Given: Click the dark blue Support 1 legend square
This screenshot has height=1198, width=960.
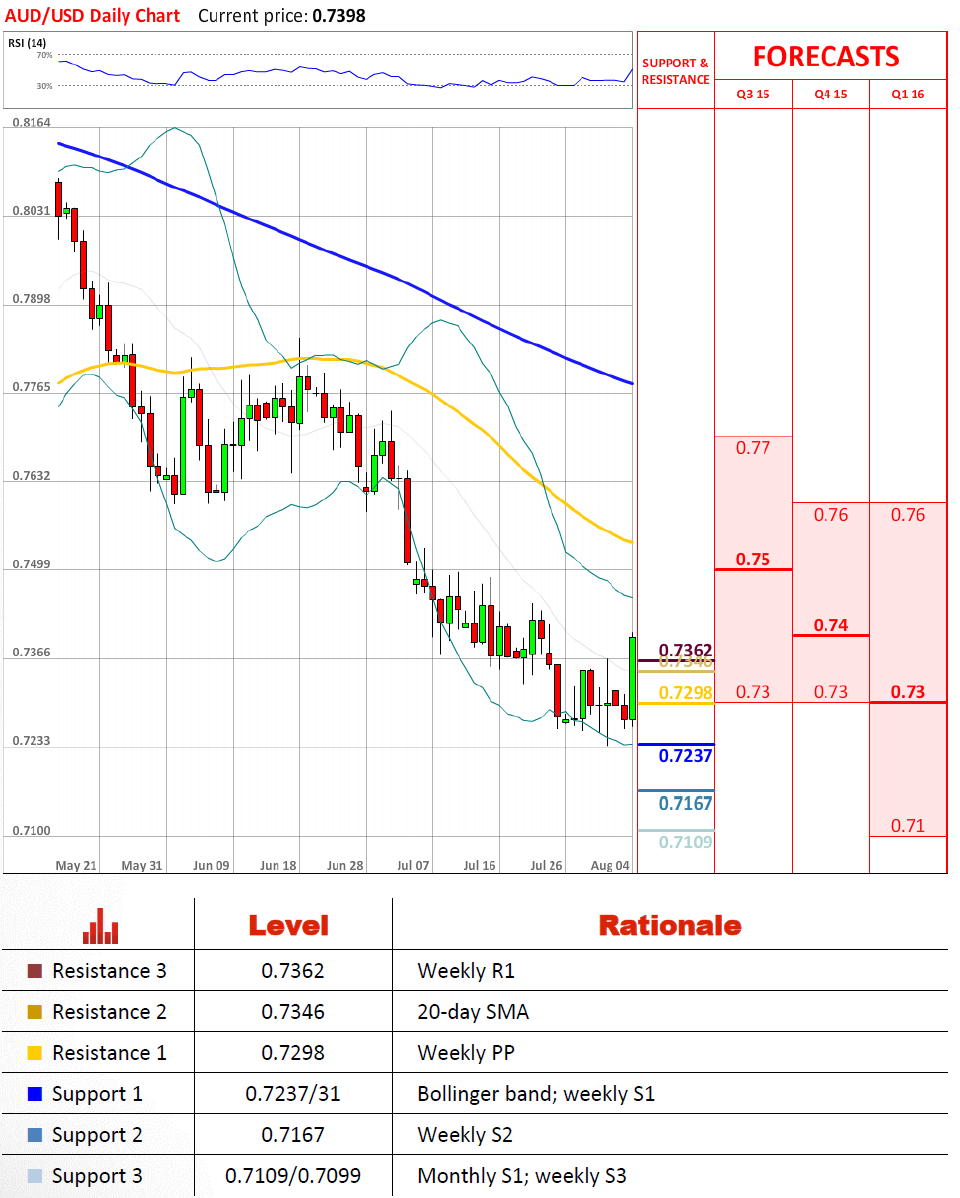Looking at the screenshot, I should pos(35,1094).
